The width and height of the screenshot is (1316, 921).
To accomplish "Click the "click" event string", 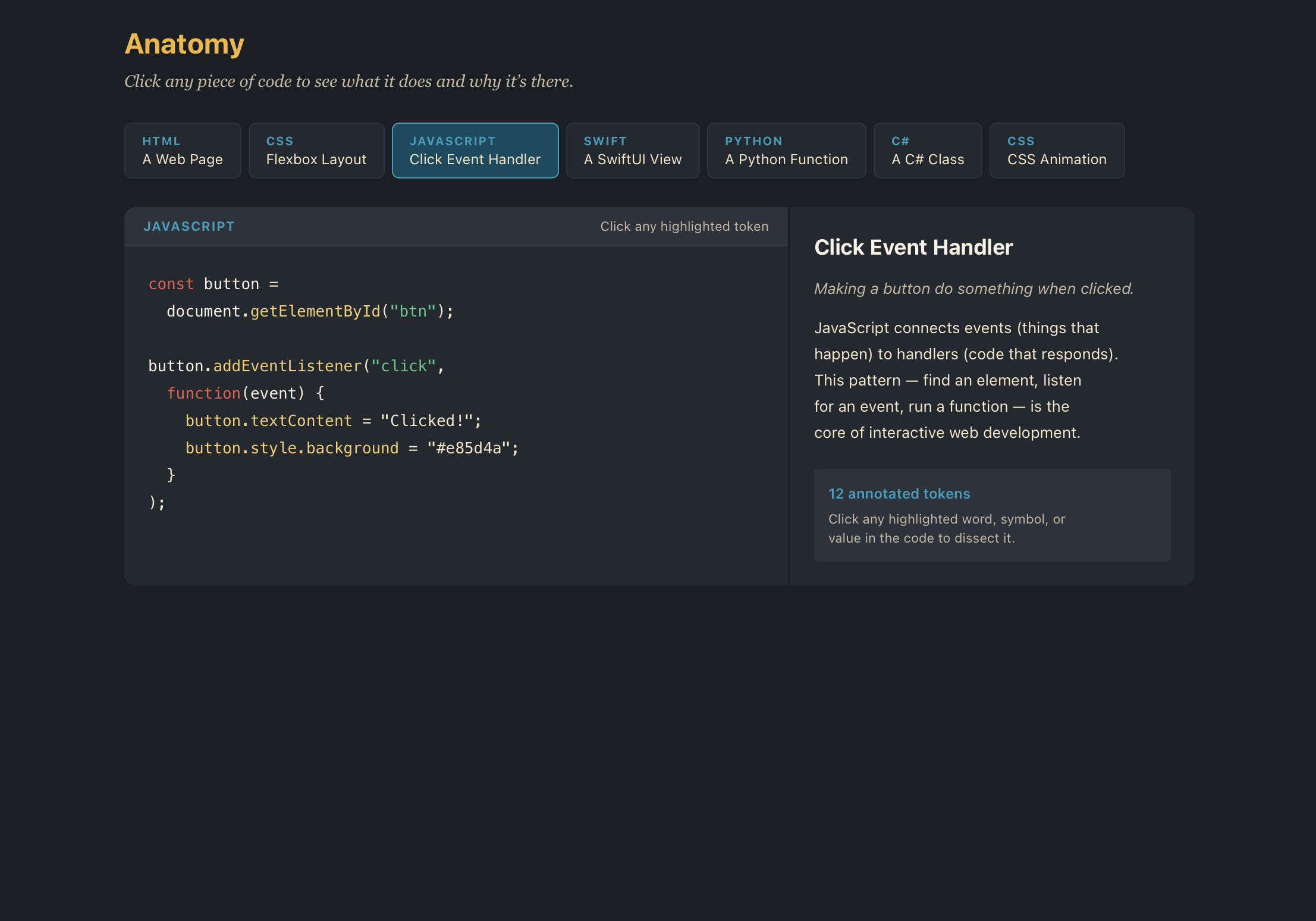I will [x=403, y=365].
